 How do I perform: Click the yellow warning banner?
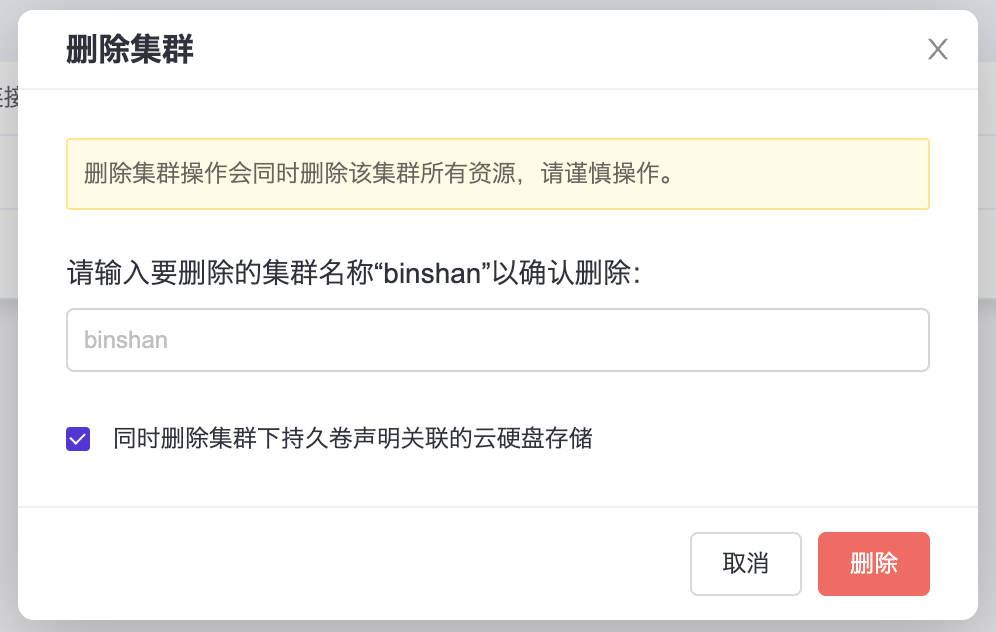click(497, 174)
